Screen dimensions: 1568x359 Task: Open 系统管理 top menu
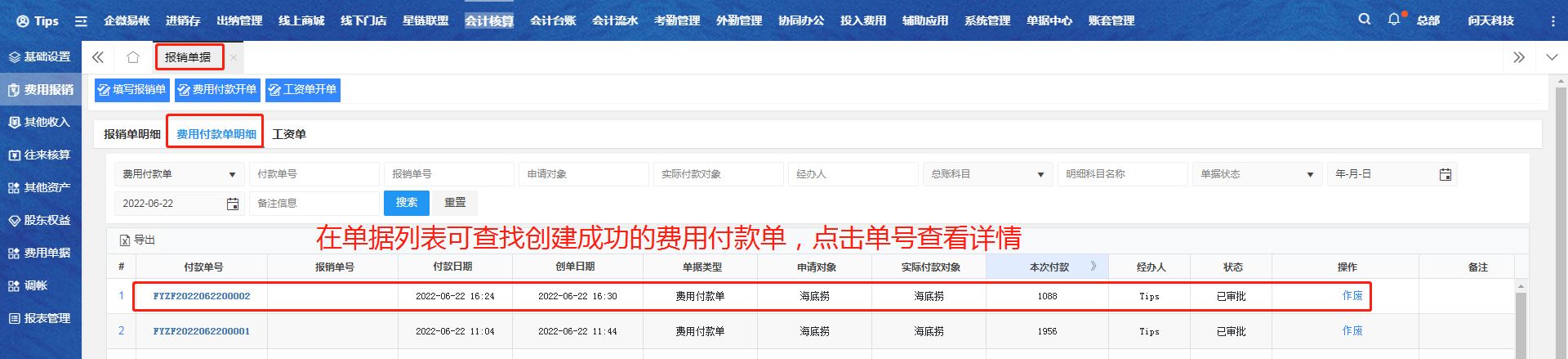click(x=987, y=21)
